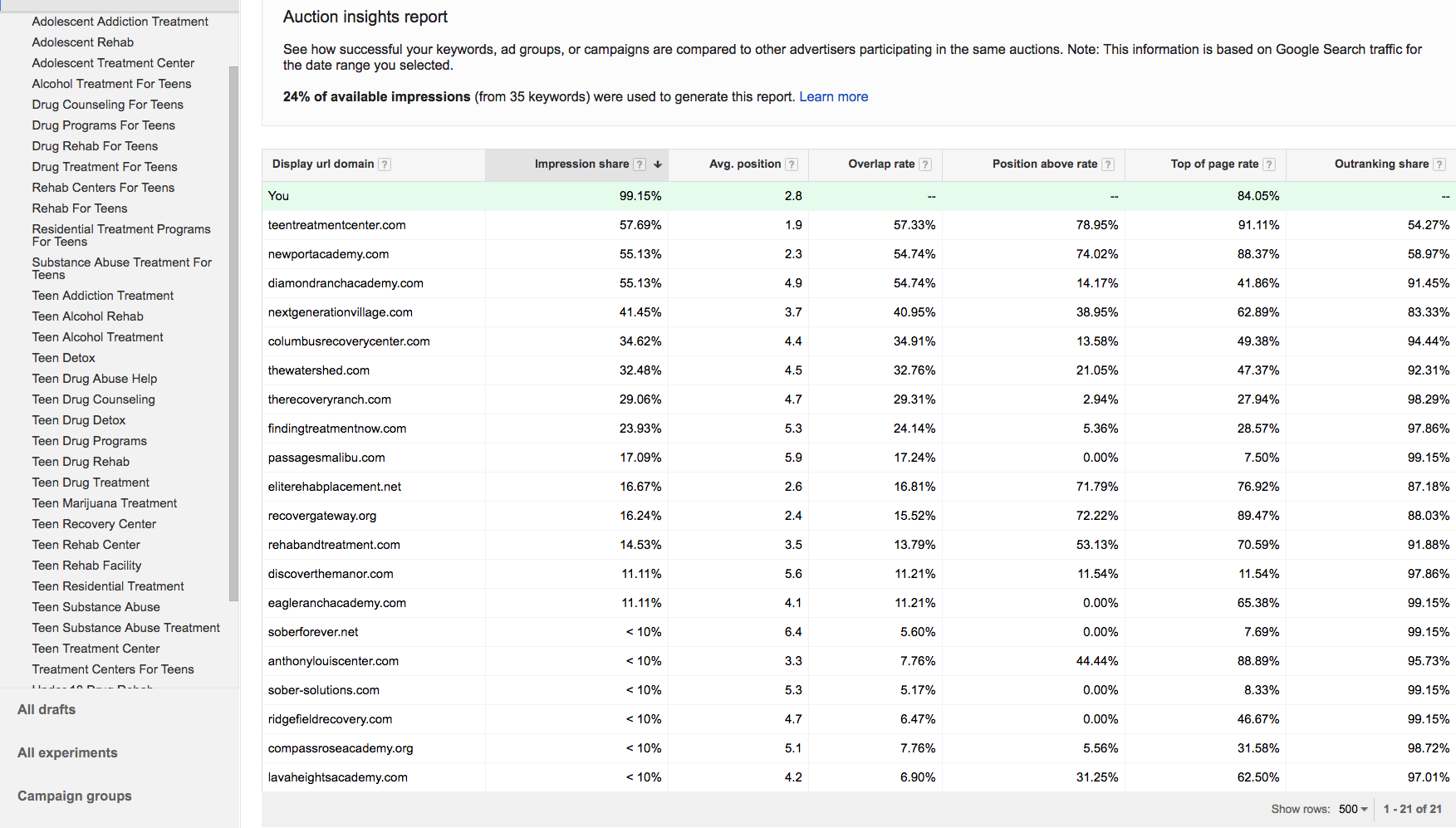Sort by Outranking share column header
The height and width of the screenshot is (828, 1456).
(x=1381, y=164)
